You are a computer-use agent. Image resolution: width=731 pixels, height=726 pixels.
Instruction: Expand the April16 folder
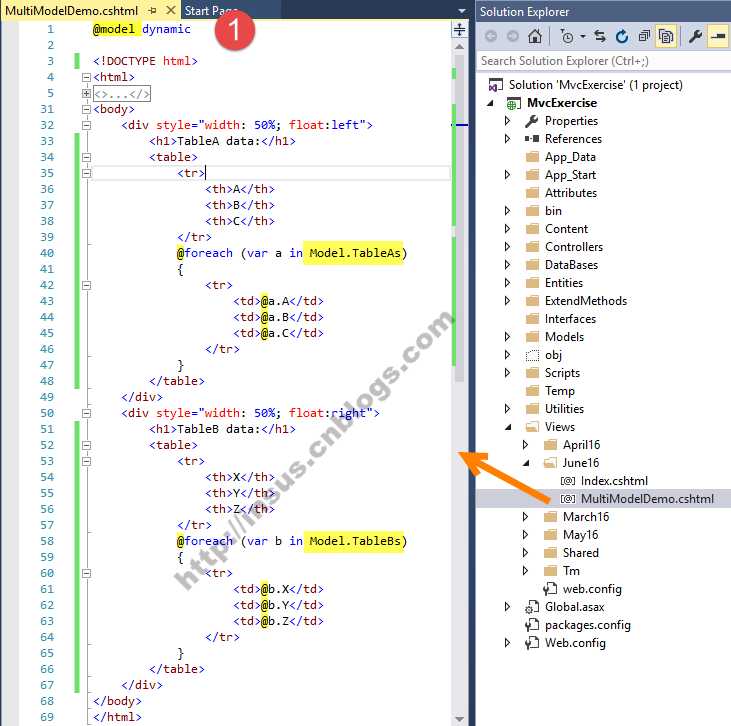point(525,445)
